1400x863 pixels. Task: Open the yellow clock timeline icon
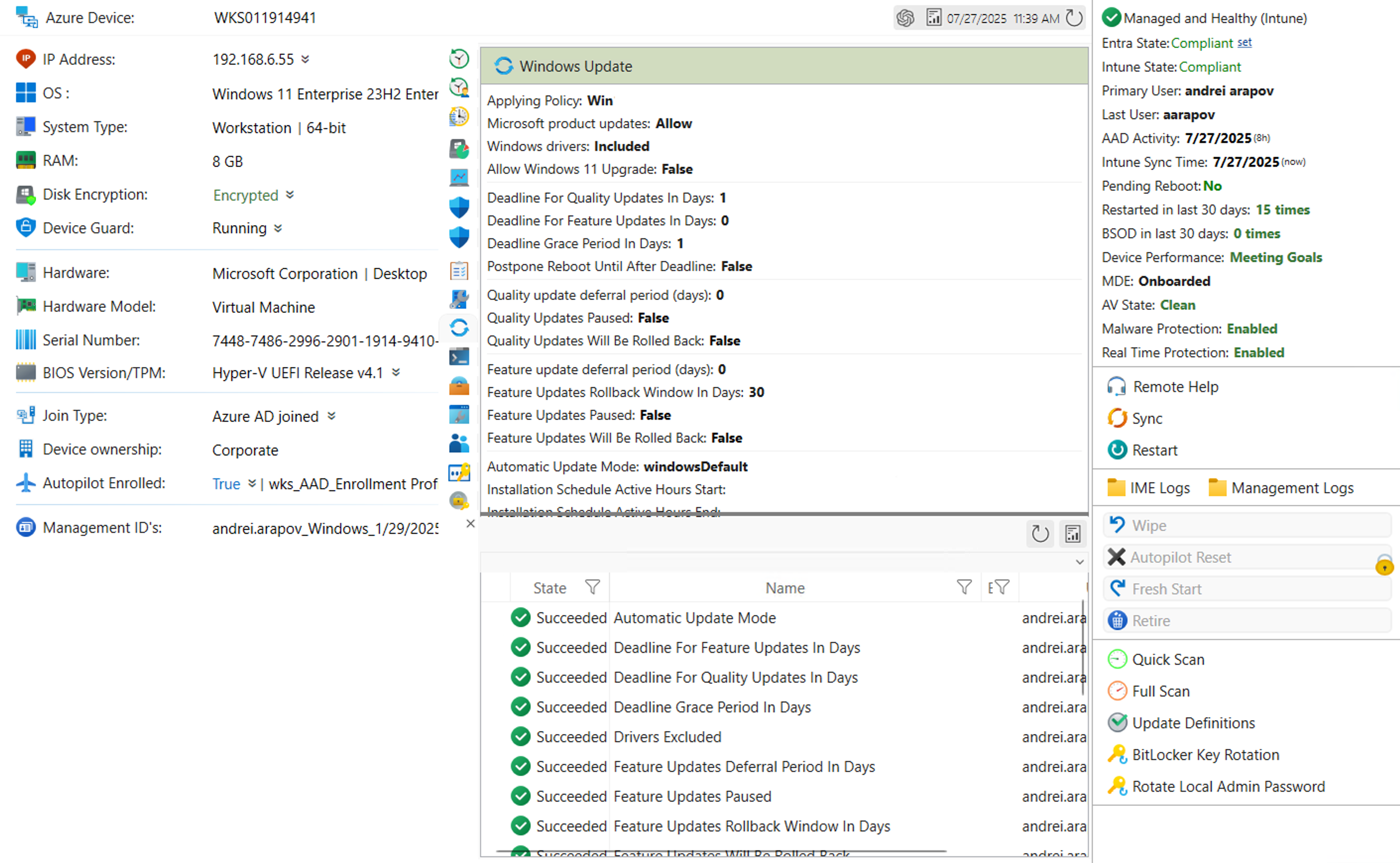coord(459,117)
